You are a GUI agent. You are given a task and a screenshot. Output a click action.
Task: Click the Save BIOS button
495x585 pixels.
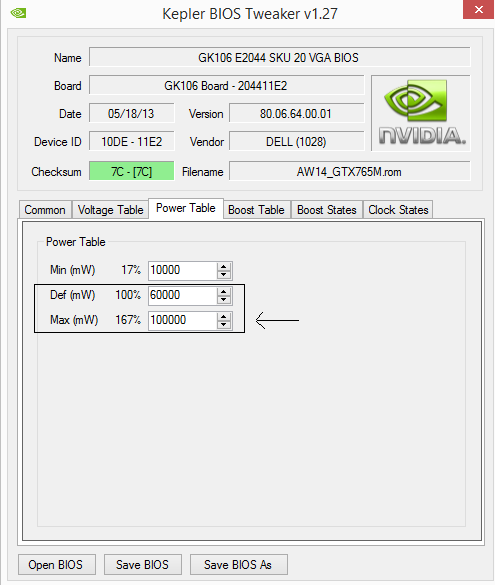click(x=142, y=564)
